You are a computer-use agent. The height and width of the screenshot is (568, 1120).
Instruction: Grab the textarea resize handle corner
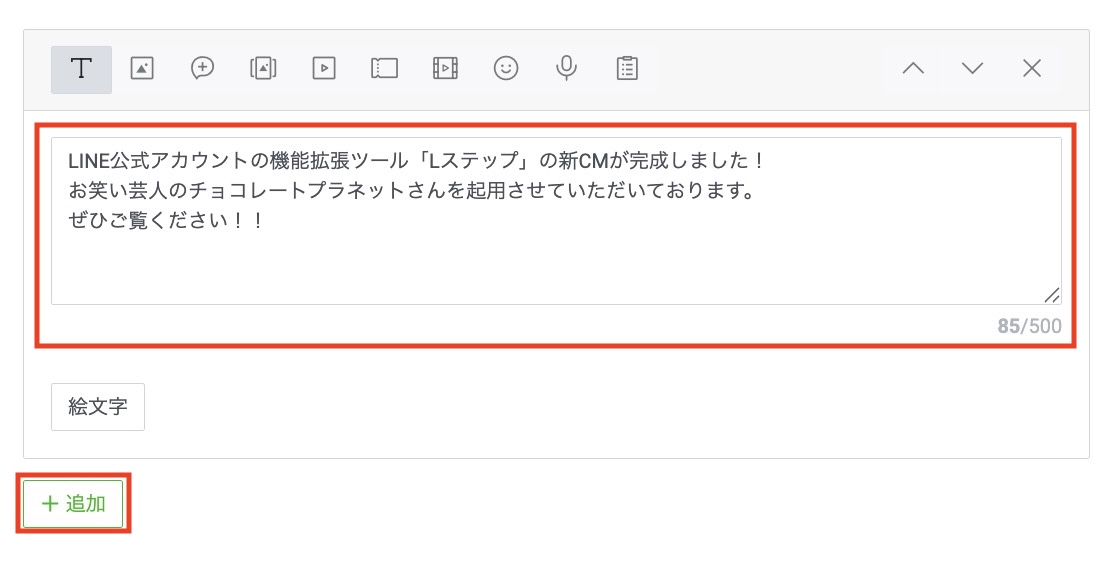pyautogui.click(x=1051, y=295)
